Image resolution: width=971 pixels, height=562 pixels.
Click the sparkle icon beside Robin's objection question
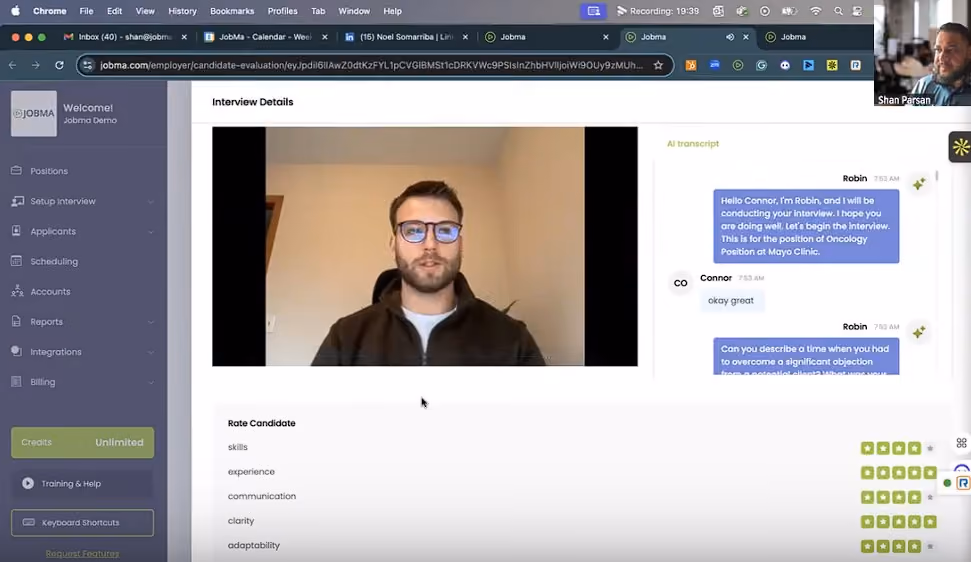click(919, 332)
